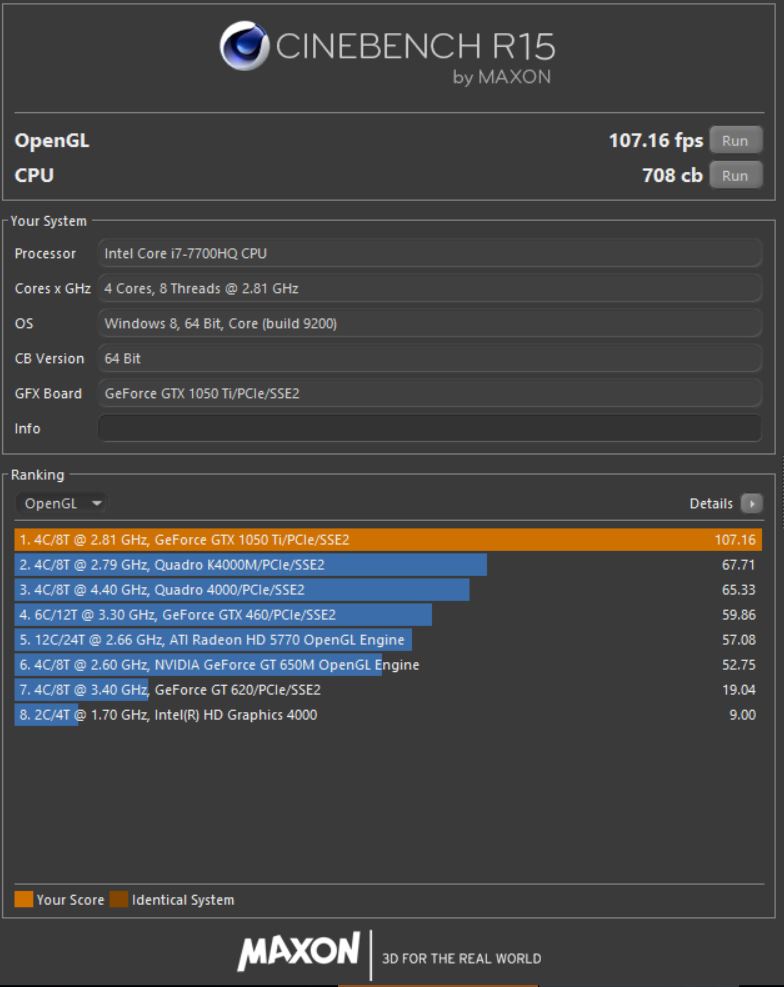
Task: Select the Processor field Intel Core i7-7700HQ
Action: pos(430,253)
